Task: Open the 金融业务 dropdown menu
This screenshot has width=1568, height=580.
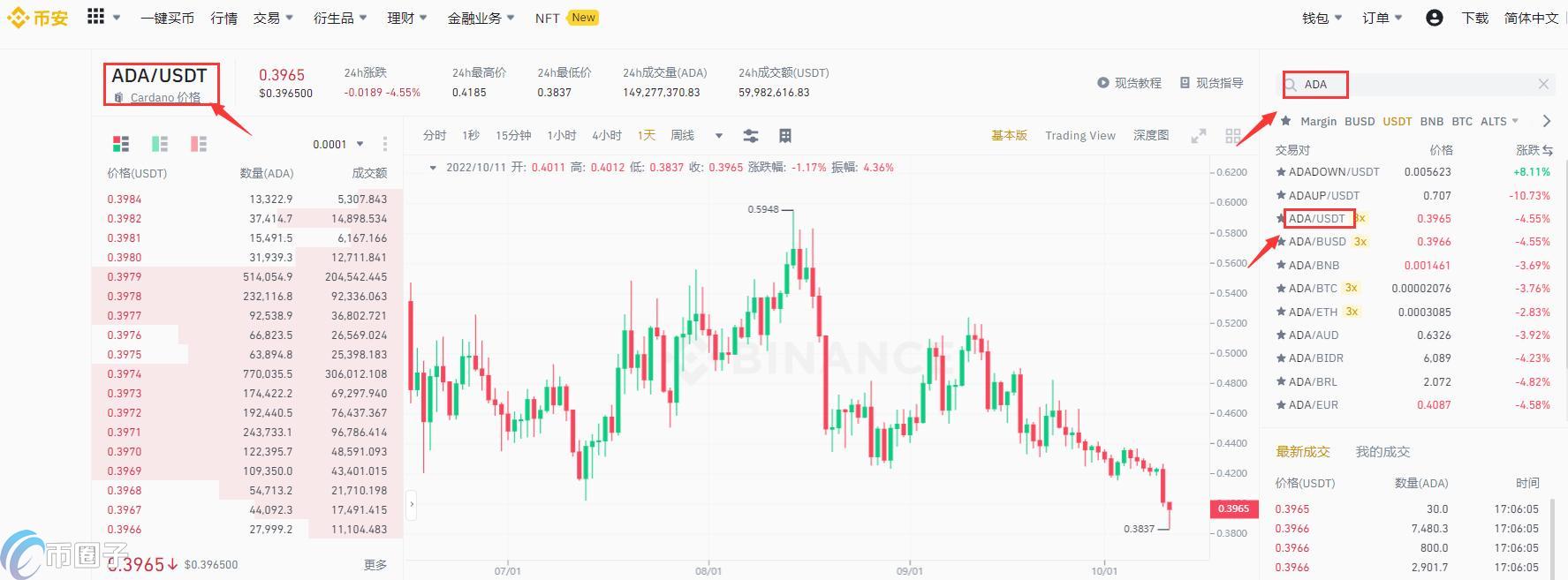Action: tap(481, 18)
